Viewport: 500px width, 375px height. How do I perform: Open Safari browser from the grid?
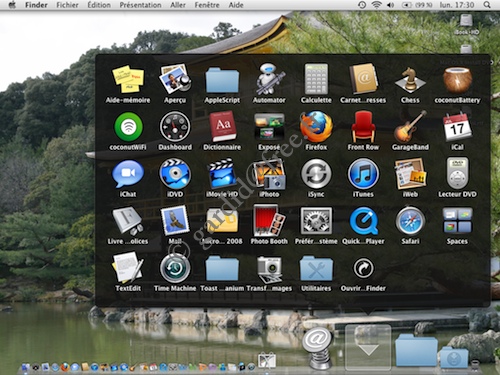point(410,221)
